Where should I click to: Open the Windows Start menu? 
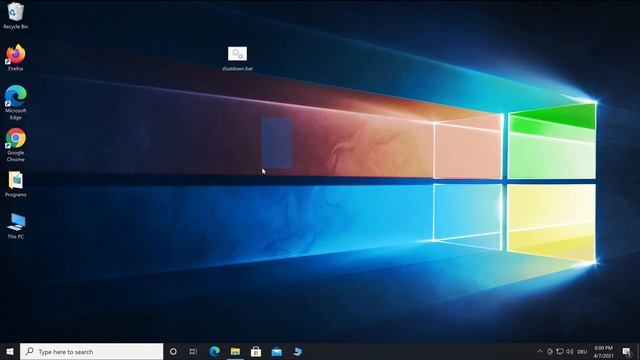click(10, 351)
